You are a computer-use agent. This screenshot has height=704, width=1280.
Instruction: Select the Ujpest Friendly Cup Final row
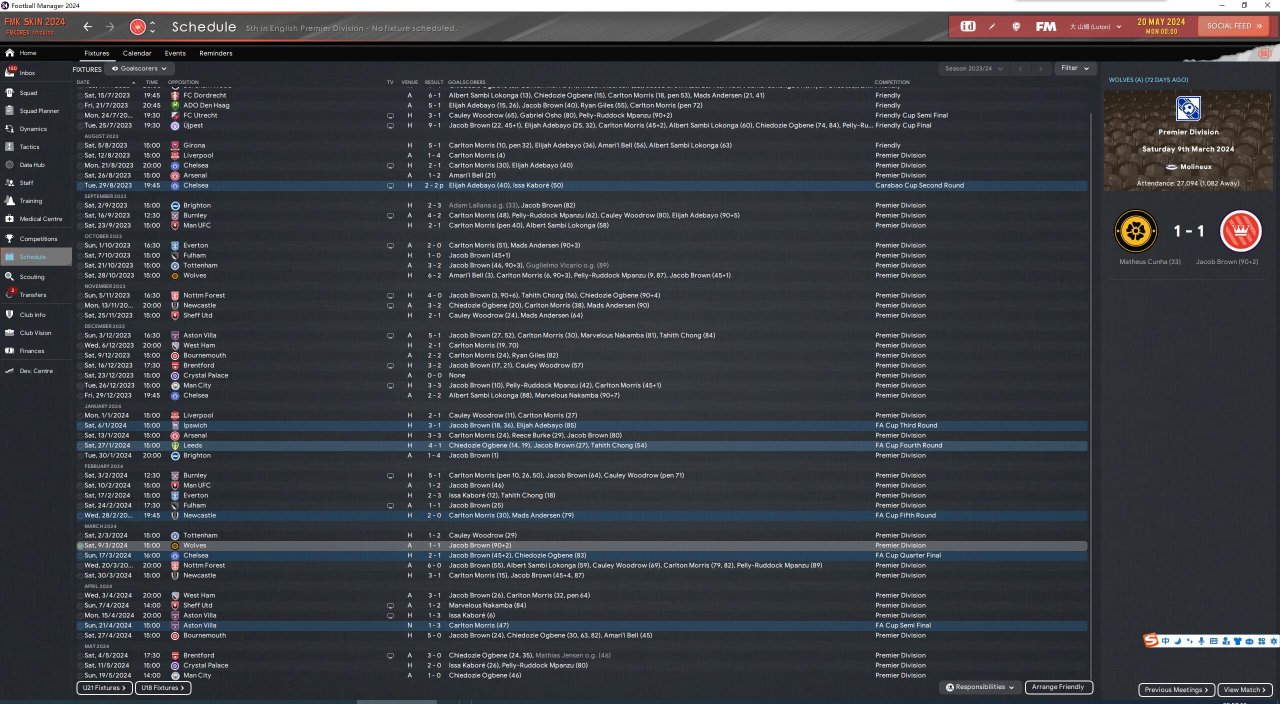(581, 125)
